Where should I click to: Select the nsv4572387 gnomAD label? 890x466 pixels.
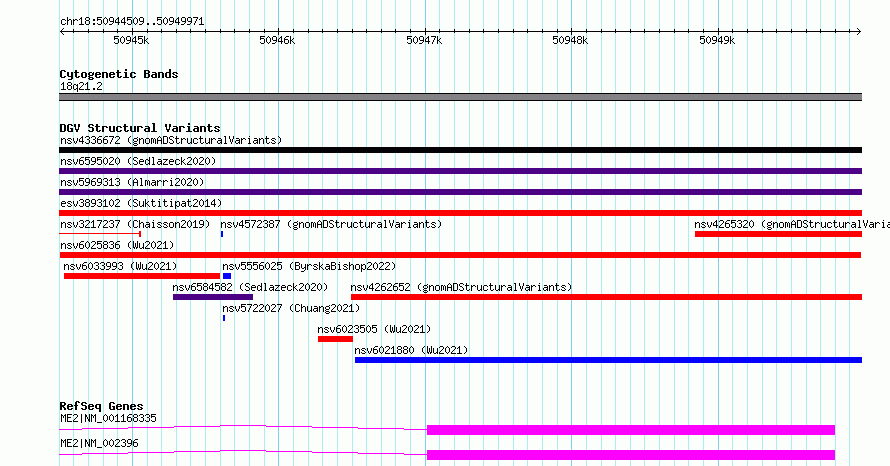(x=331, y=224)
